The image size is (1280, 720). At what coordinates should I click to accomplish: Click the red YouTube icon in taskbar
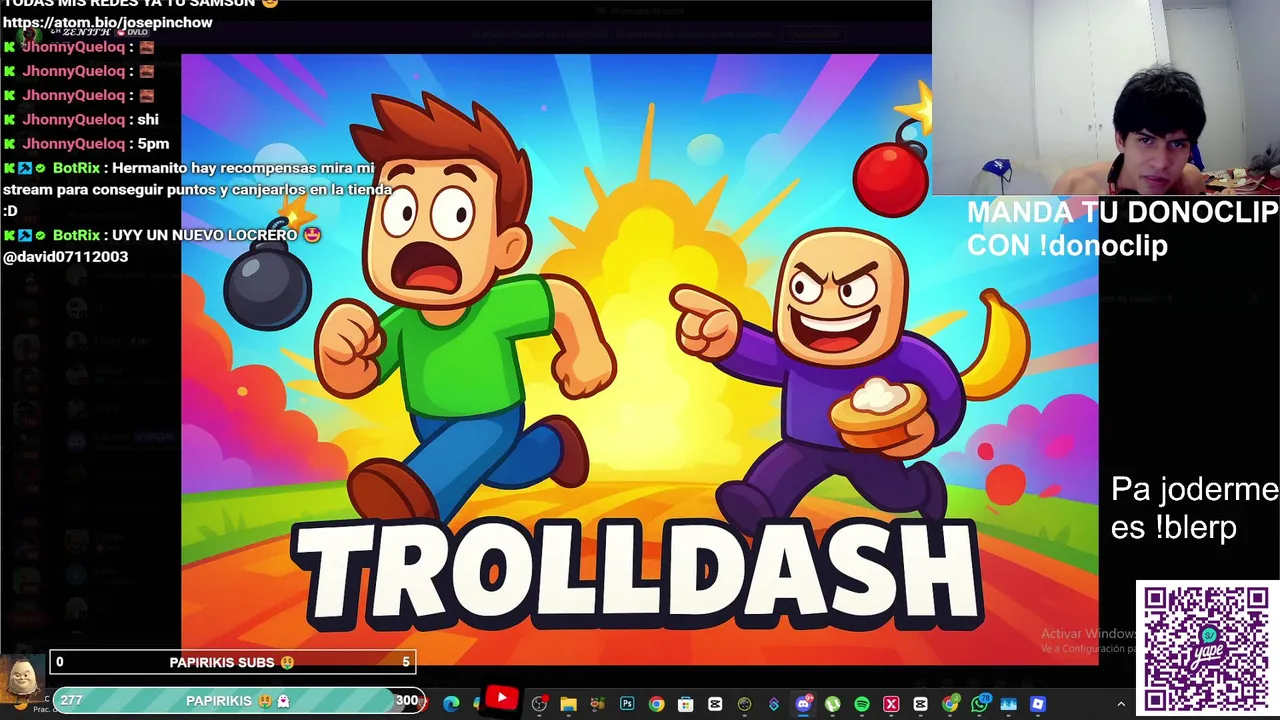(502, 699)
